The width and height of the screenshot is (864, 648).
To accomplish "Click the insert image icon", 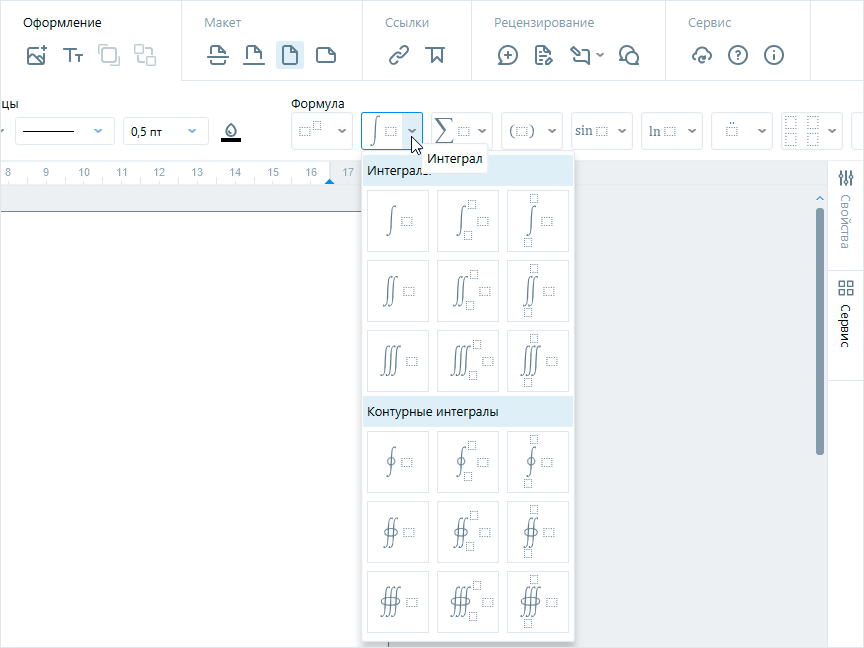I will 37,55.
